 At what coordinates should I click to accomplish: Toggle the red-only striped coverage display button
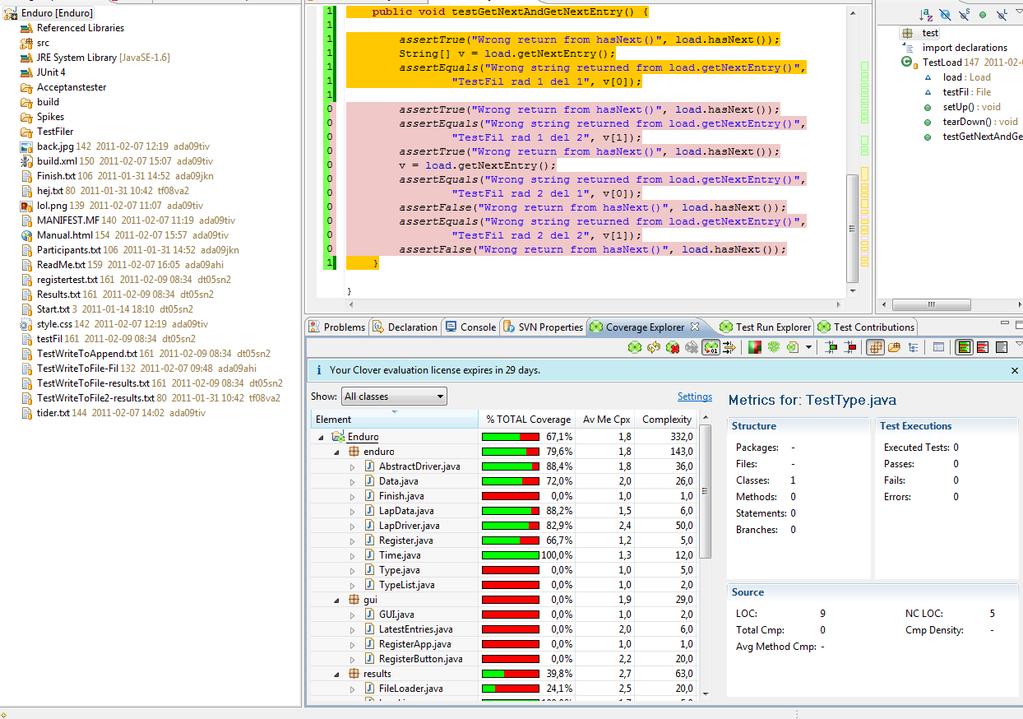pos(983,348)
